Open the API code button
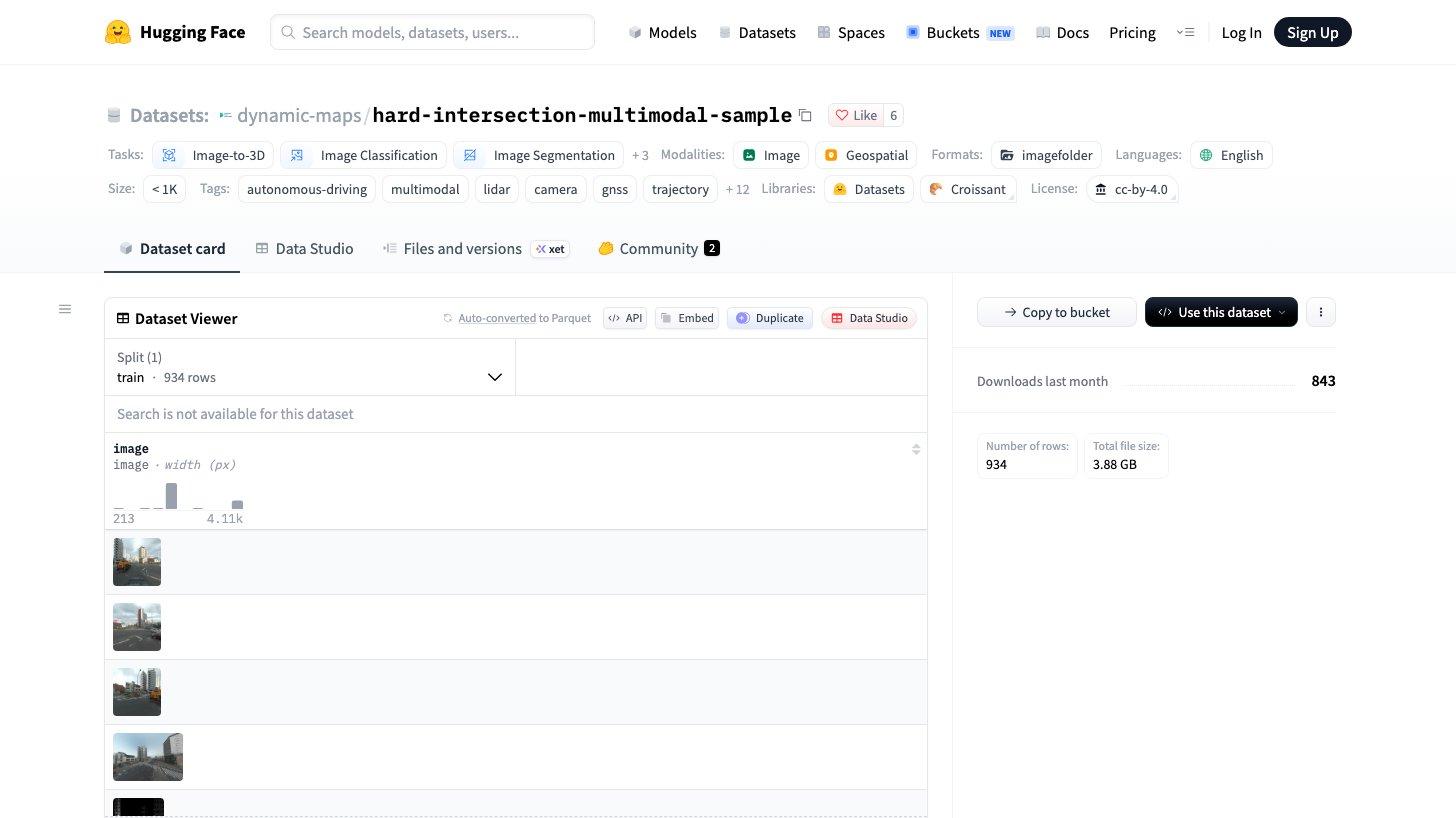The width and height of the screenshot is (1456, 818). click(x=625, y=318)
